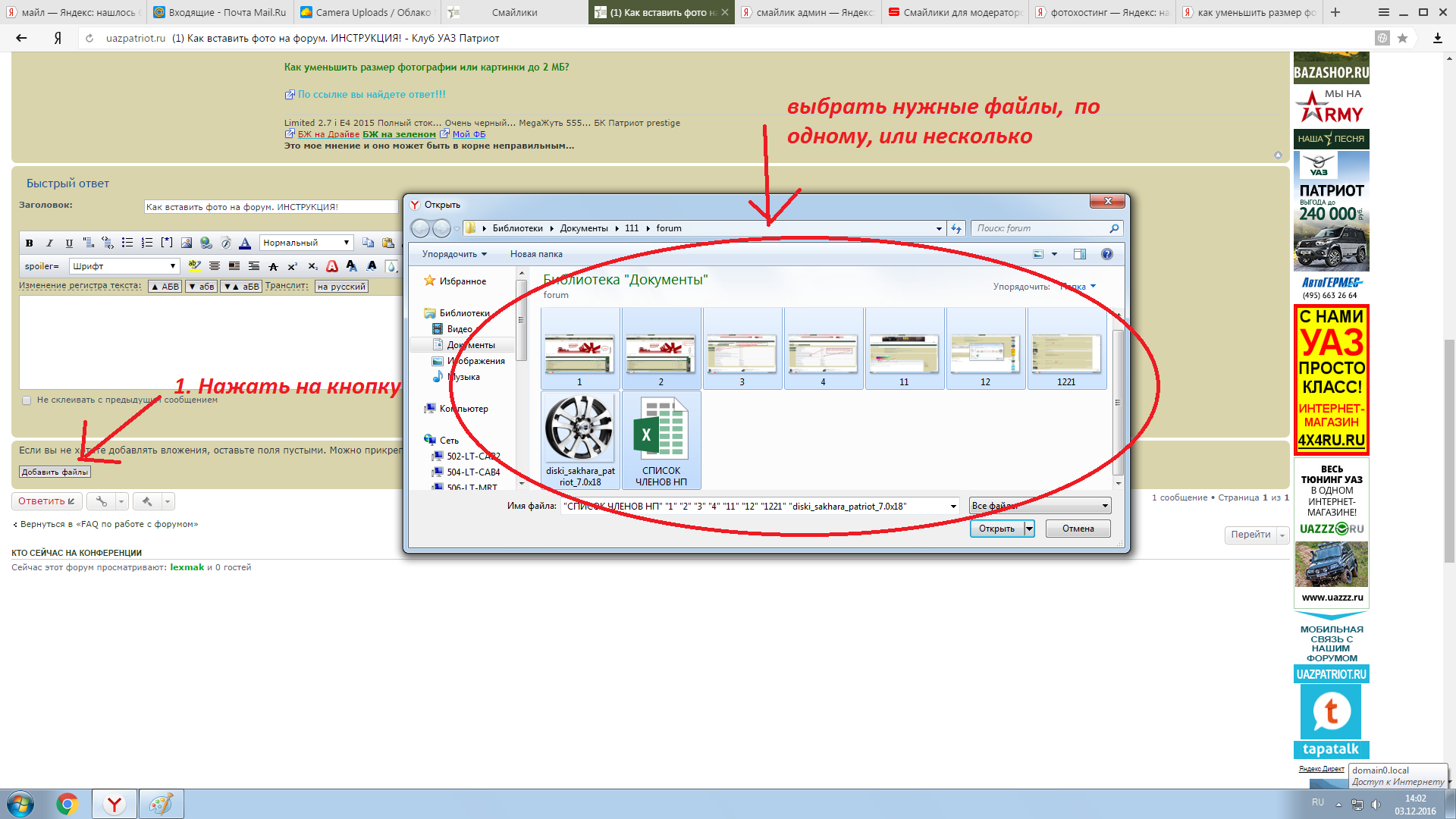Click the strikethrough text icon
Viewport: 1456px width, 819px height.
(x=273, y=266)
